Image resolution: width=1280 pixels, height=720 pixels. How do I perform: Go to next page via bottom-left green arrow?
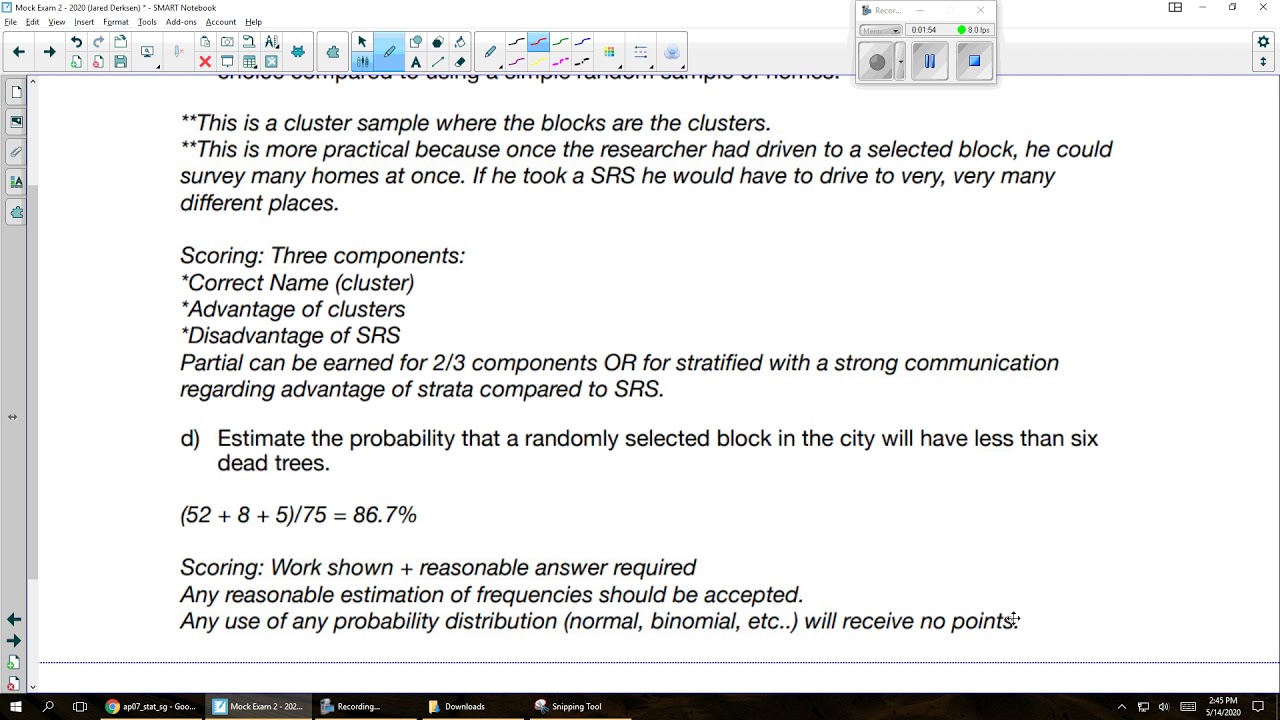tap(14, 641)
